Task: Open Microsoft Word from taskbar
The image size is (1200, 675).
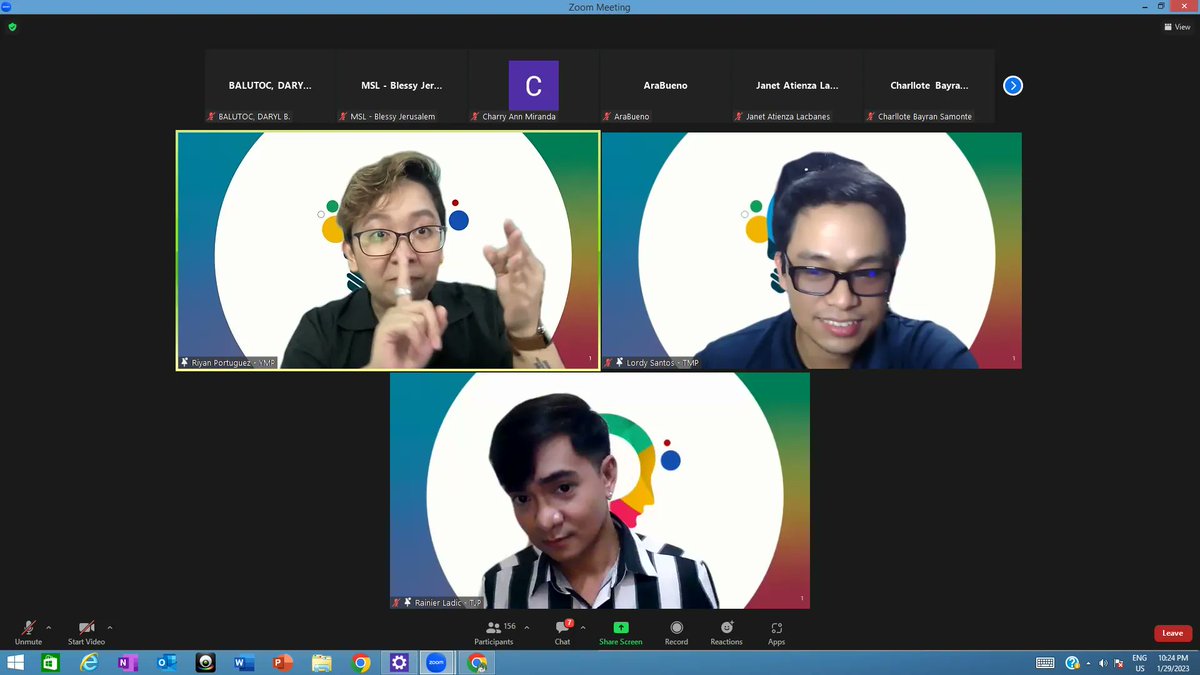Action: point(244,662)
